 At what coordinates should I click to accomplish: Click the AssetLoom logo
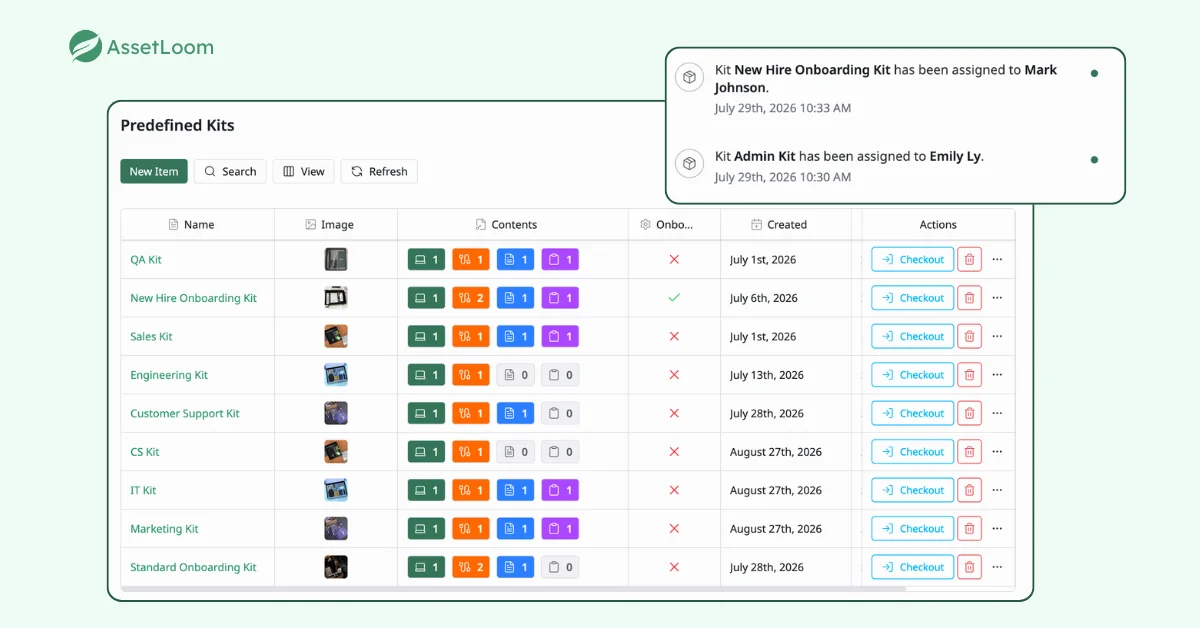[x=141, y=47]
